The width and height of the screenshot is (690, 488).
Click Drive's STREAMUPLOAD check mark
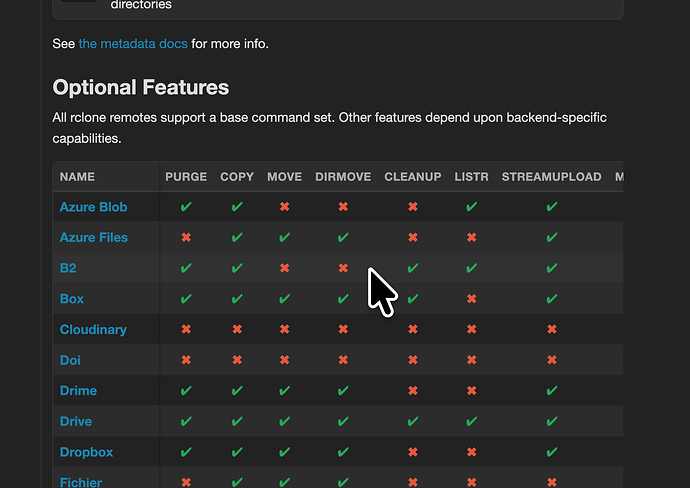552,421
